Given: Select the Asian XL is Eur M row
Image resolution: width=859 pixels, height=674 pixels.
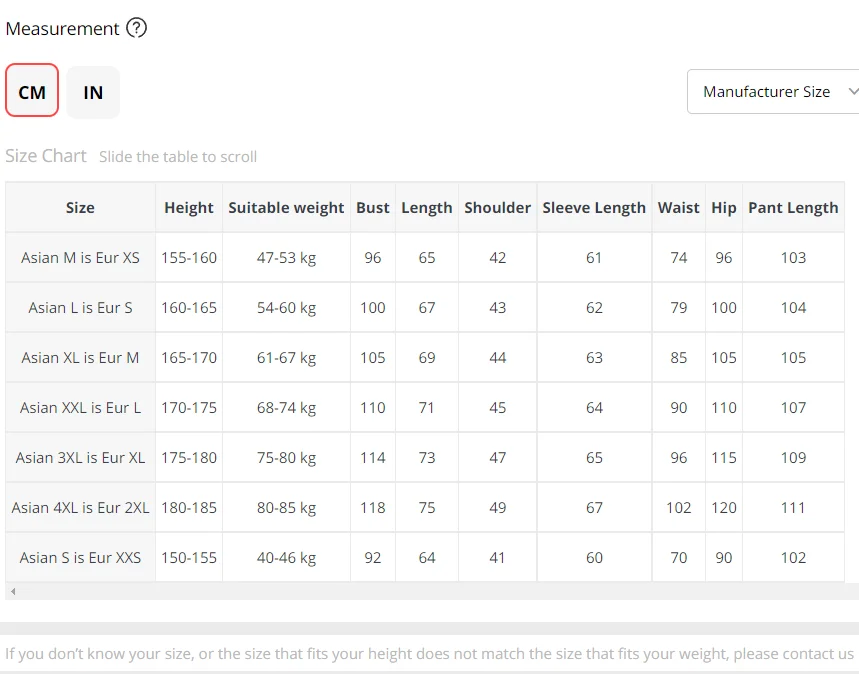Looking at the screenshot, I should click(80, 358).
